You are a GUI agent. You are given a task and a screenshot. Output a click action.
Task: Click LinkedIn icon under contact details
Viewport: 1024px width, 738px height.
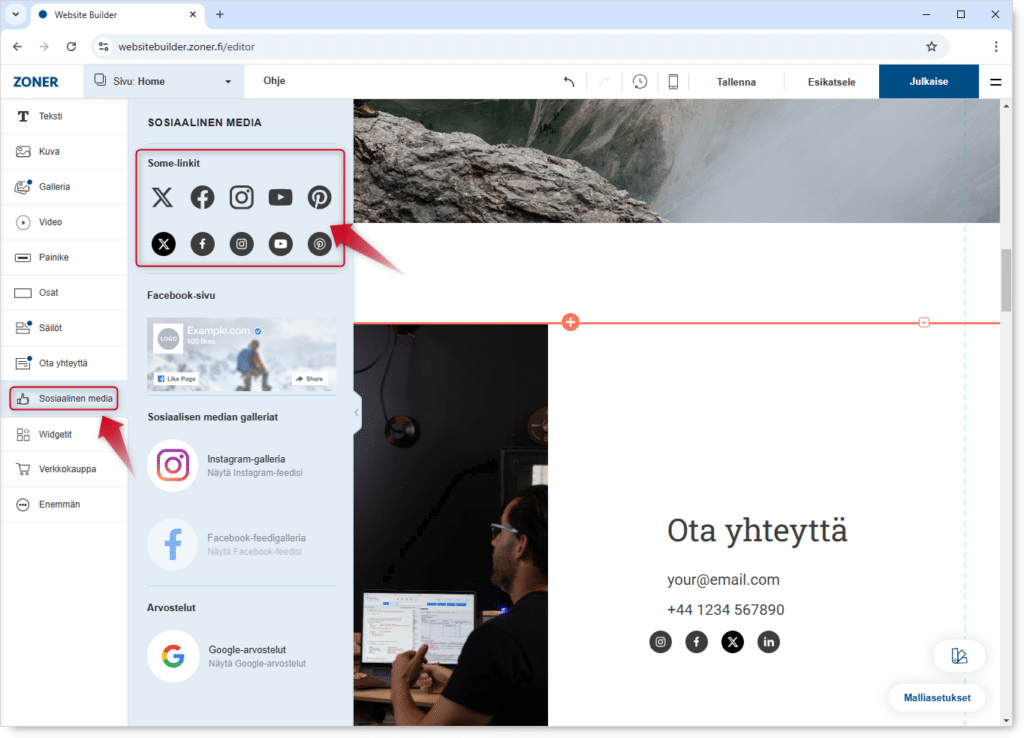pyautogui.click(x=768, y=642)
